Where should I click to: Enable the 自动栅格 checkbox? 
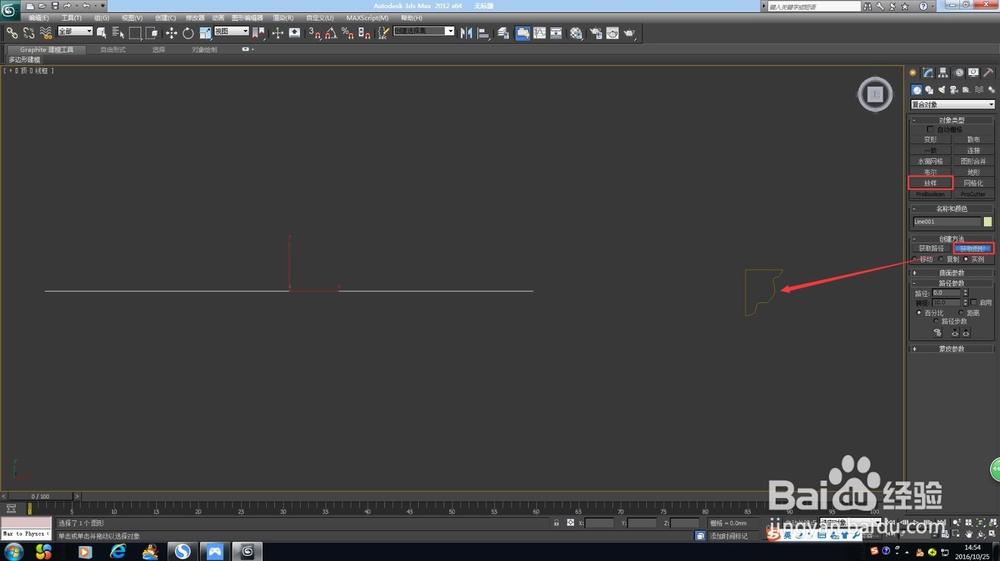(x=930, y=129)
